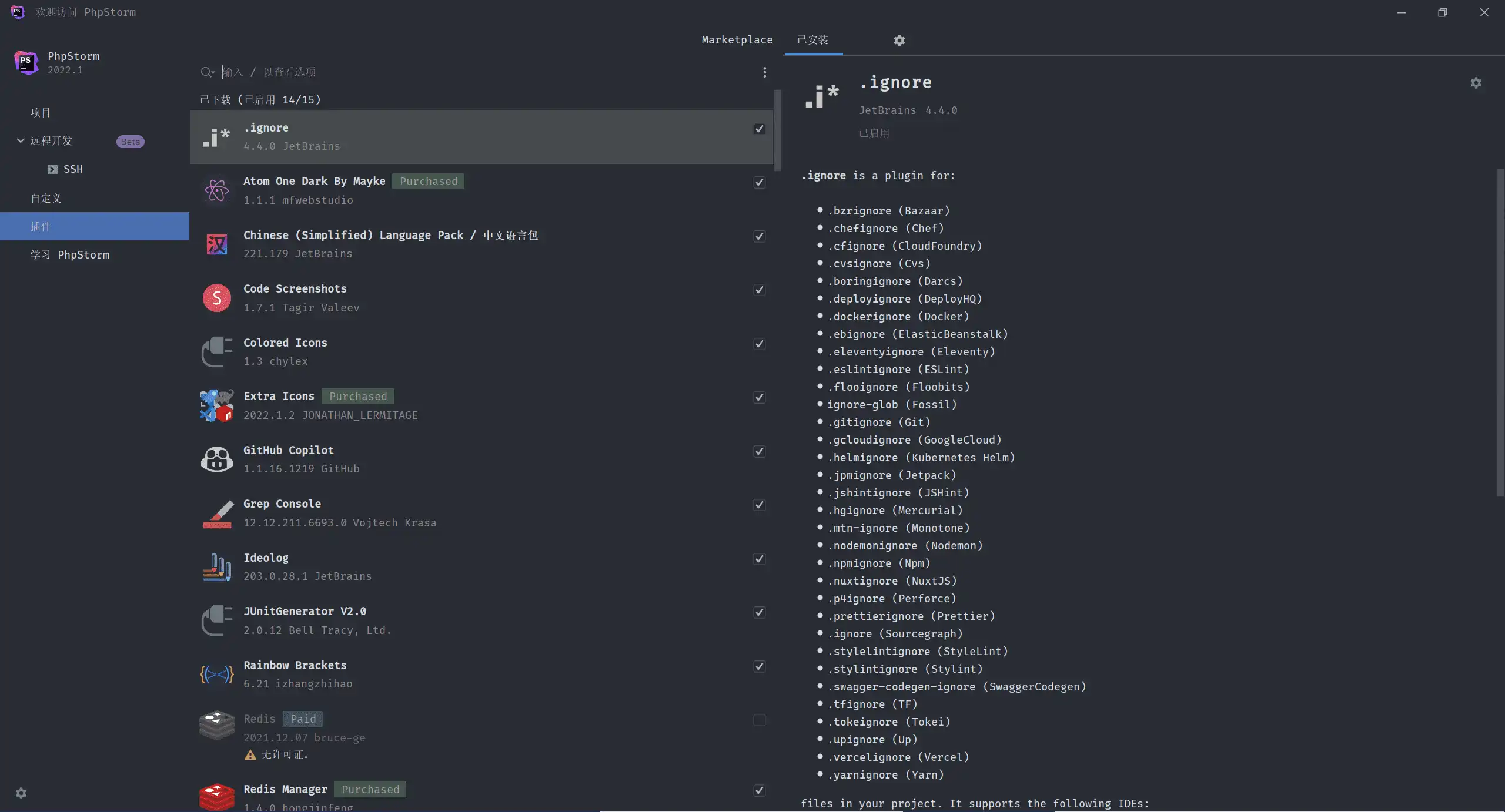Image resolution: width=1505 pixels, height=812 pixels.
Task: Click the PhpStorm logo in sidebar
Action: pyautogui.click(x=26, y=62)
